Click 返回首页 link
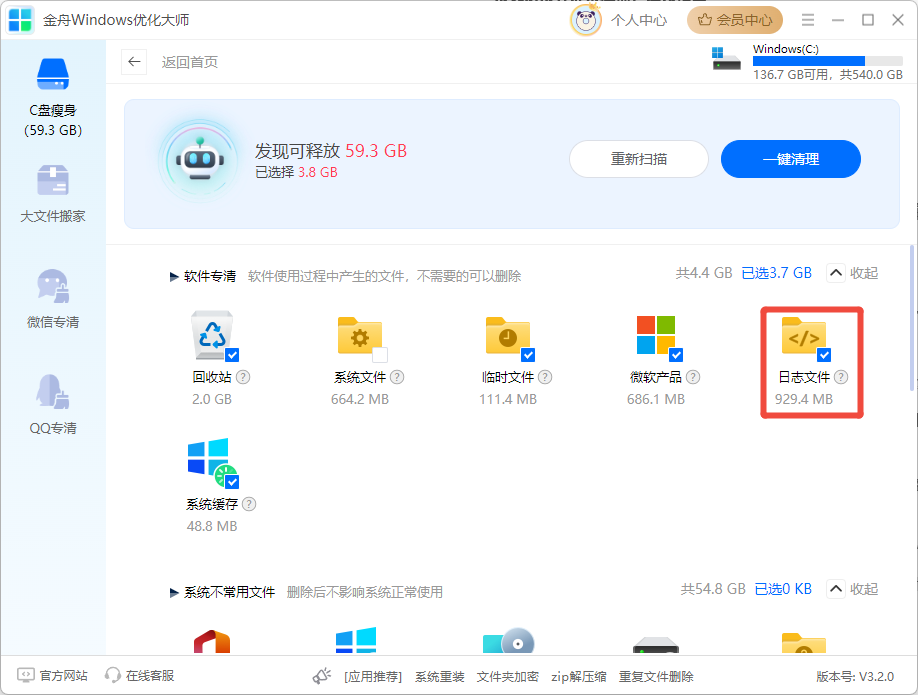Screen dimensions: 918x695 [190, 62]
